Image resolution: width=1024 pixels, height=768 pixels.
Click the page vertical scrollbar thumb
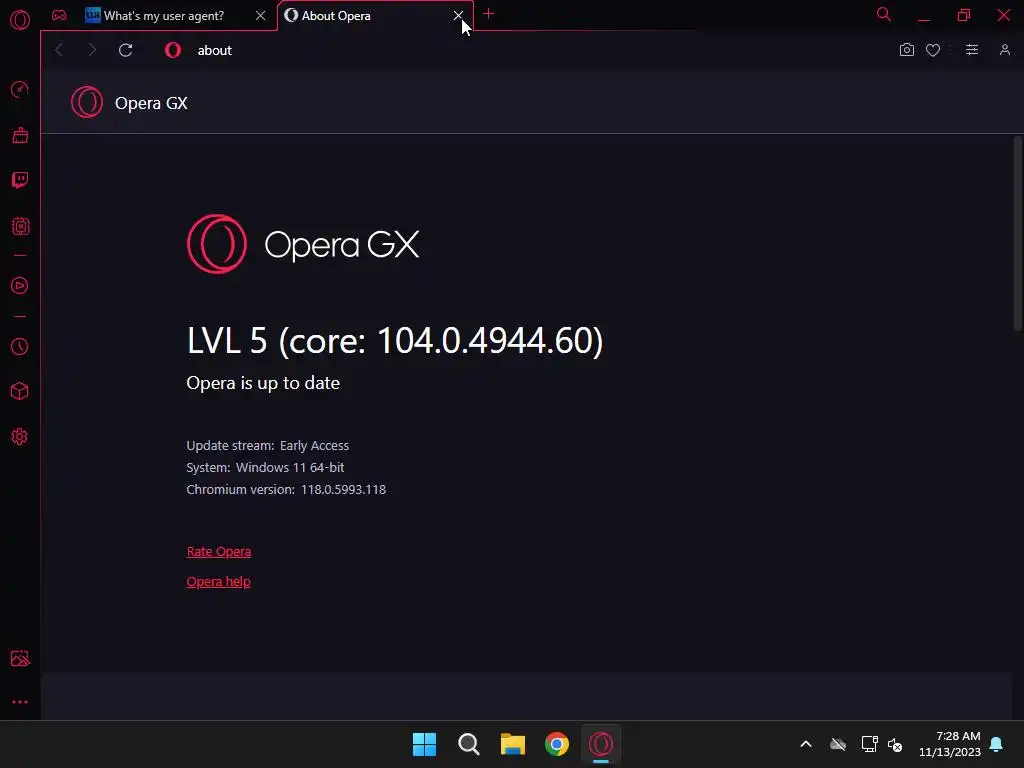[1017, 234]
